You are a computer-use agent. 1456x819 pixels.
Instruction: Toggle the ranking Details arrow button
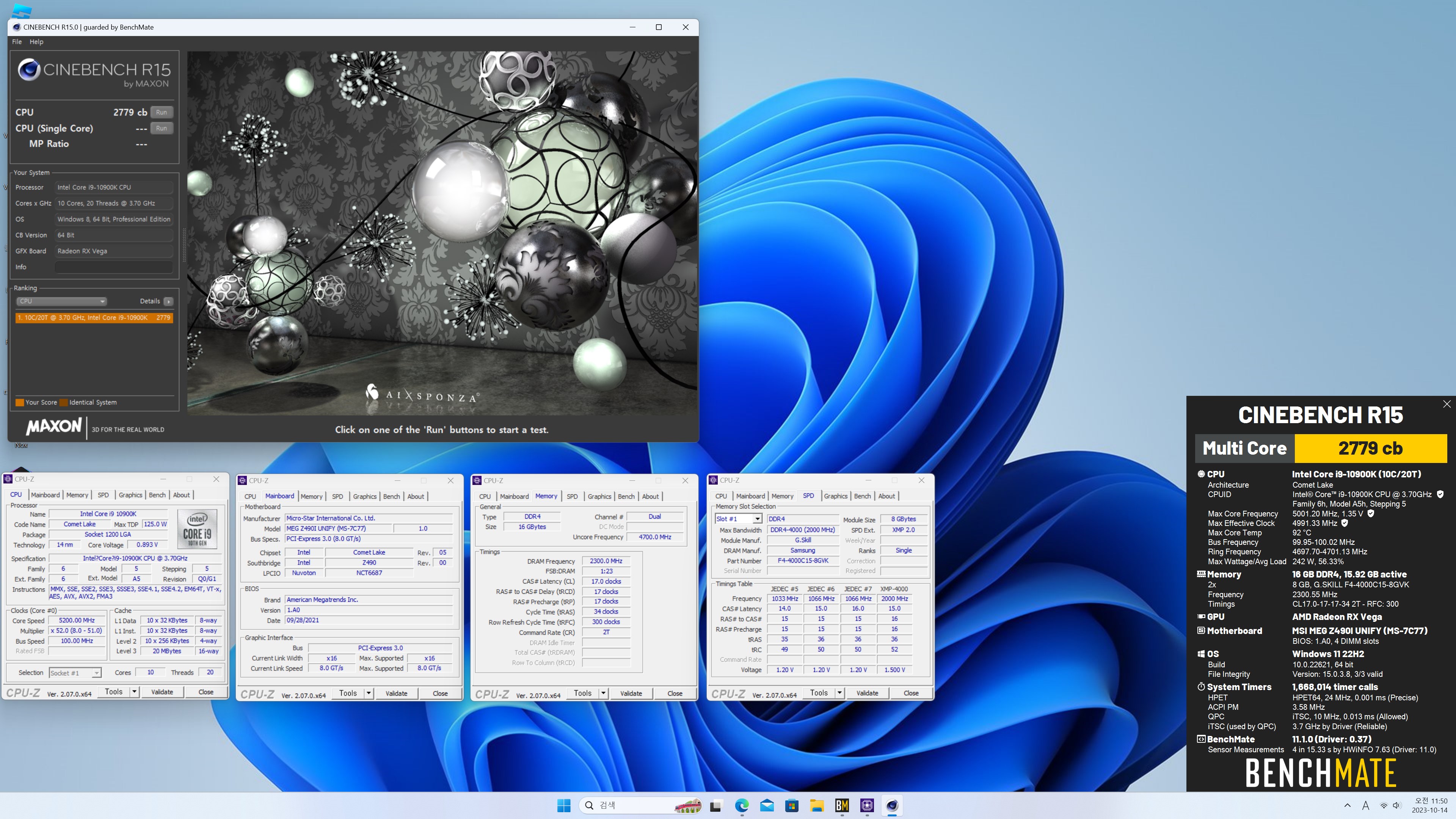[x=168, y=301]
